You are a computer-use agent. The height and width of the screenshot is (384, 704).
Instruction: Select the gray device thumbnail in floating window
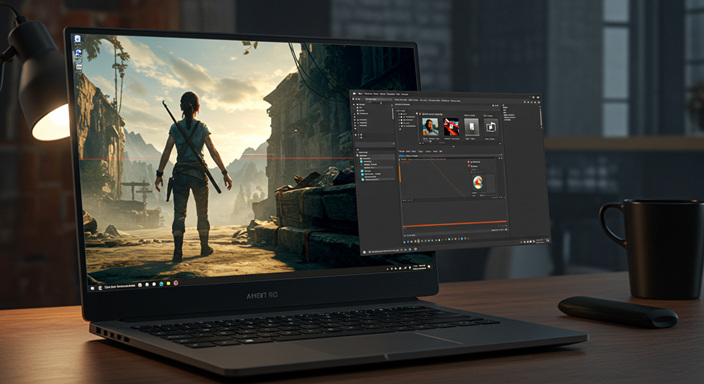point(471,127)
